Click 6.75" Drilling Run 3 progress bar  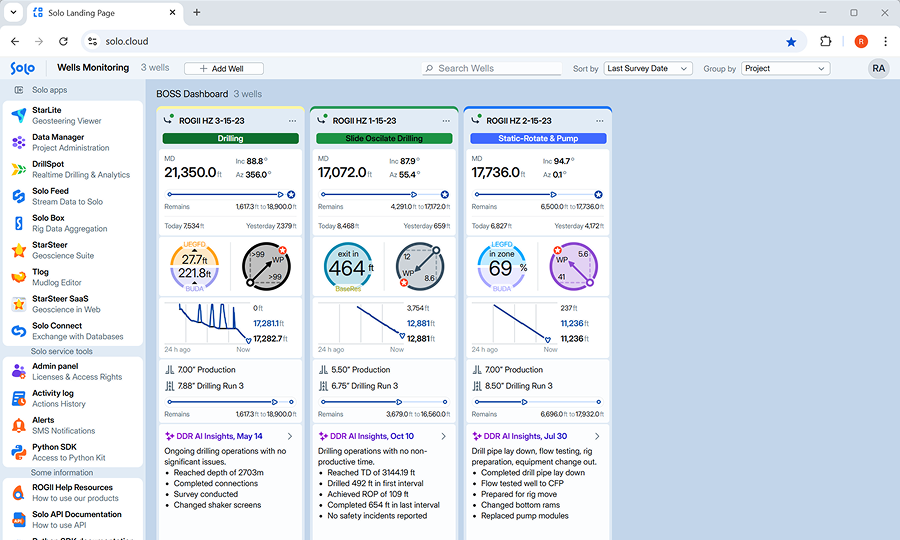pyautogui.click(x=384, y=402)
